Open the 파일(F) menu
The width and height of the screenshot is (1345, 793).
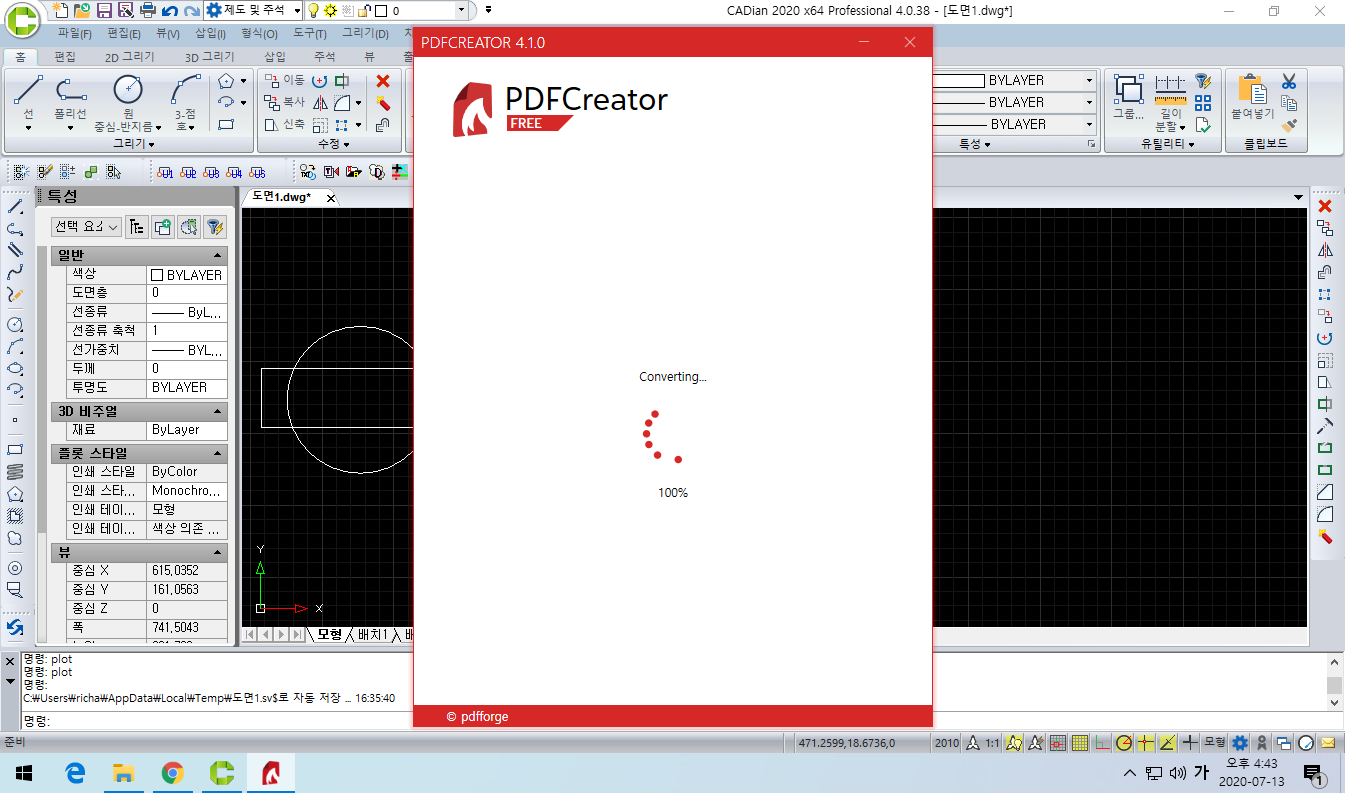[x=75, y=34]
